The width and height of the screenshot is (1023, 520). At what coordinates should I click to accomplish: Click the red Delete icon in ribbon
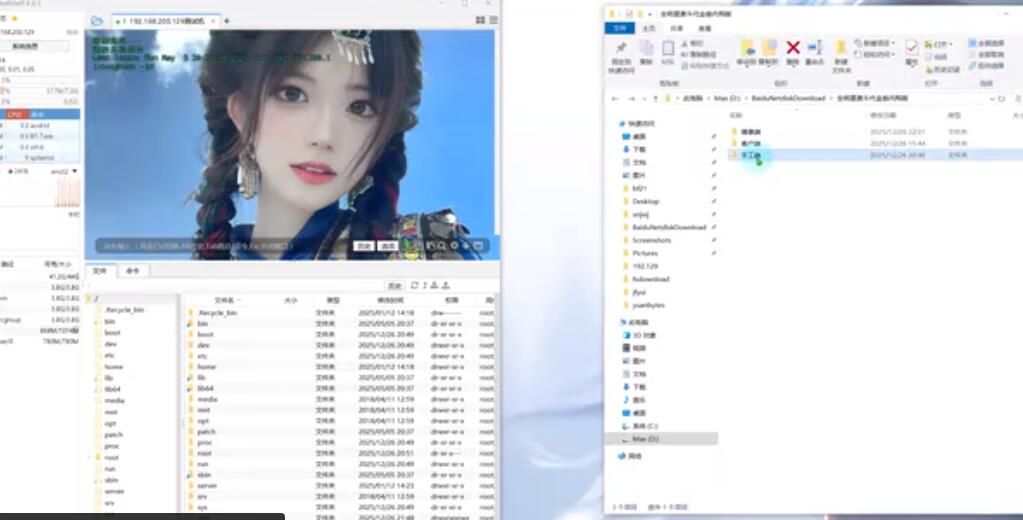click(x=793, y=48)
